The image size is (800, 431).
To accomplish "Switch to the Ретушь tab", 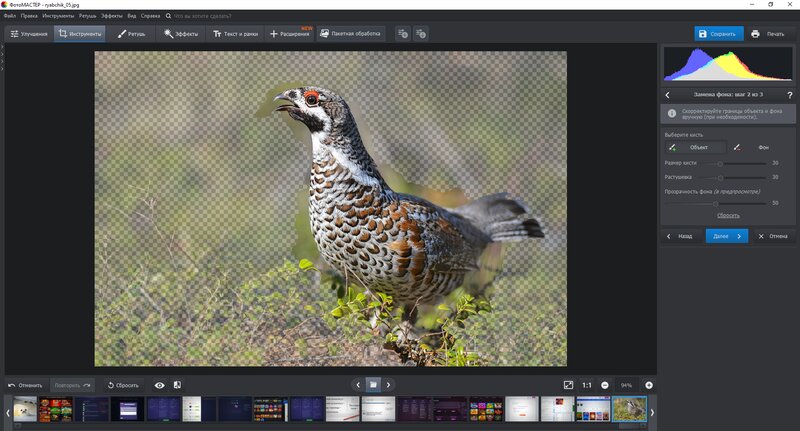I will click(131, 34).
